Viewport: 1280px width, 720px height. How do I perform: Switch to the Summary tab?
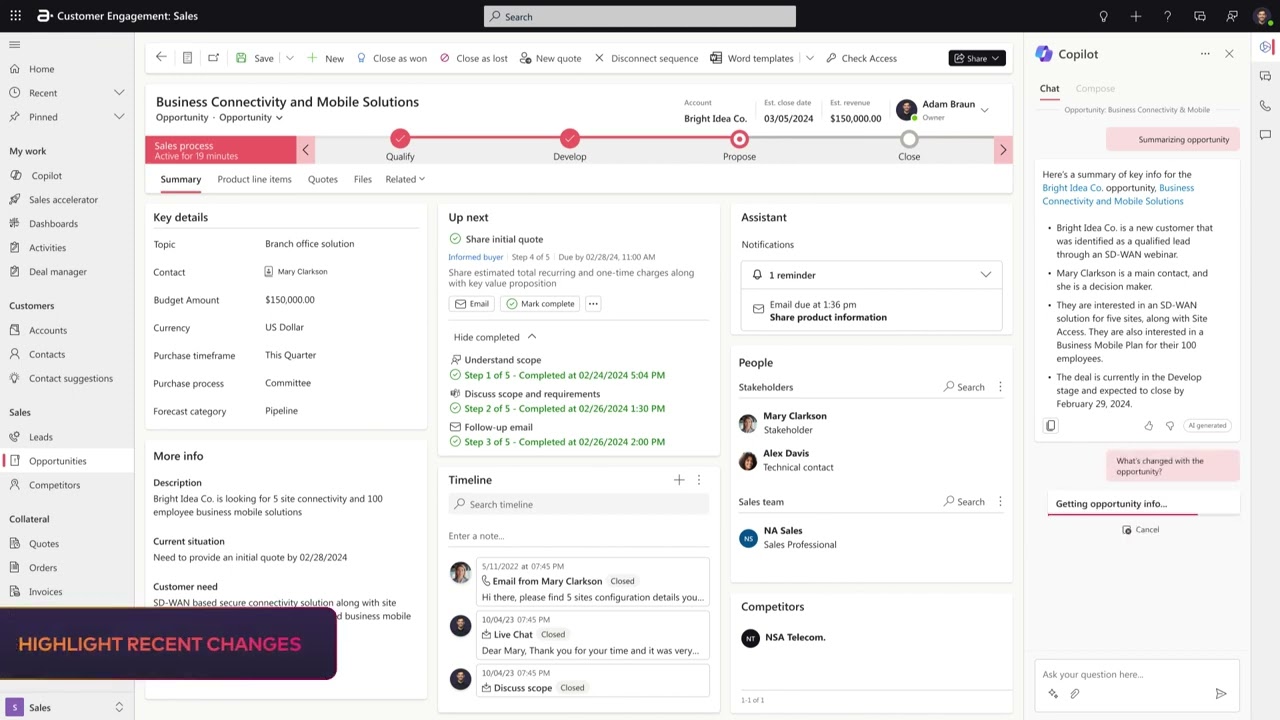click(x=181, y=179)
